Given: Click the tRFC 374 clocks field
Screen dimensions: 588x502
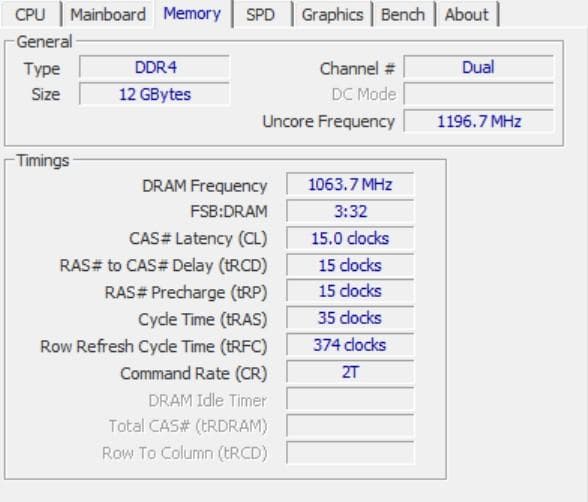Looking at the screenshot, I should tap(350, 345).
